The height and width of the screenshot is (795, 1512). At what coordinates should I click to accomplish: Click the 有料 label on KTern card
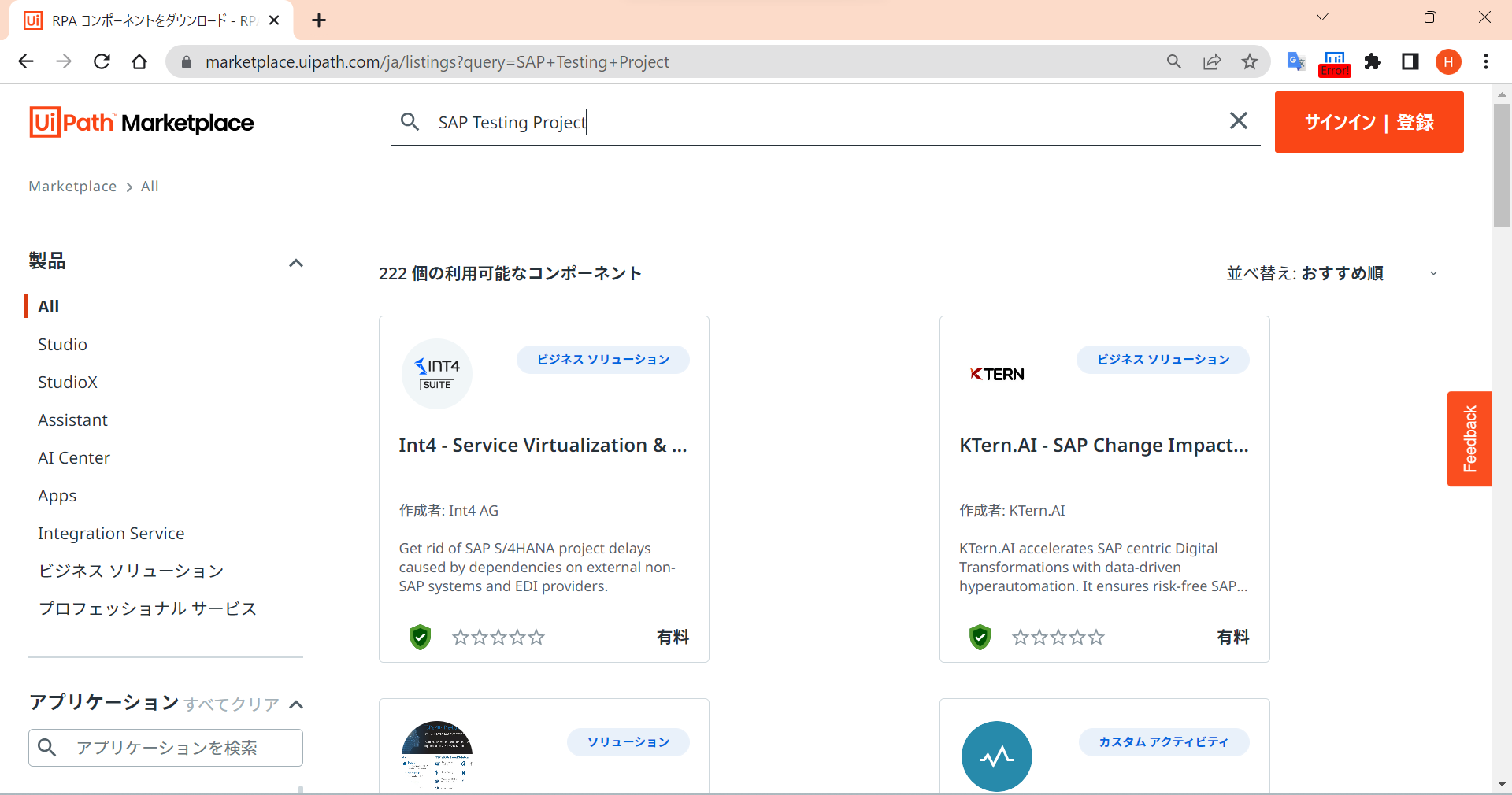pos(1233,637)
